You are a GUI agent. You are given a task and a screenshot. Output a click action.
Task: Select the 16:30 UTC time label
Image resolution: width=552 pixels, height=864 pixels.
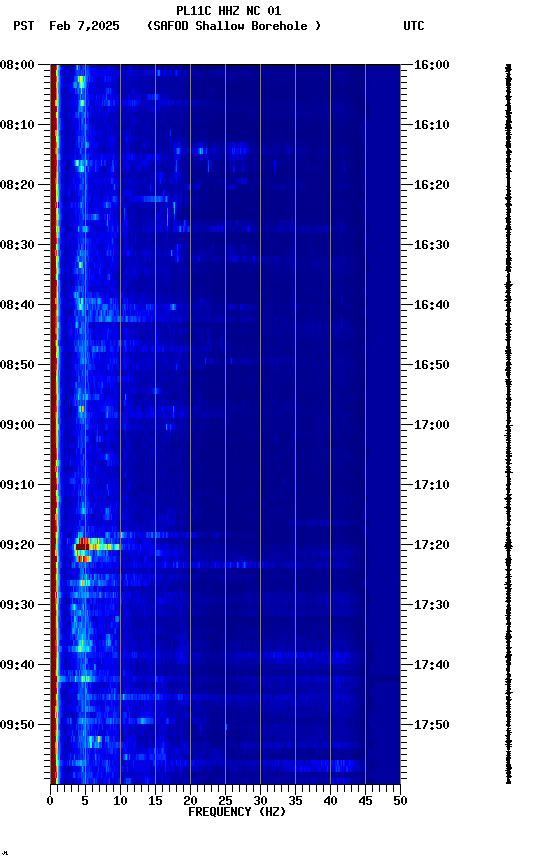pyautogui.click(x=432, y=245)
